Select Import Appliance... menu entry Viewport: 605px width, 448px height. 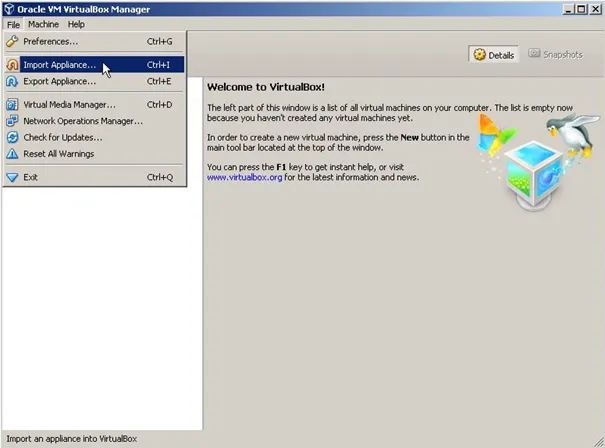(95, 65)
